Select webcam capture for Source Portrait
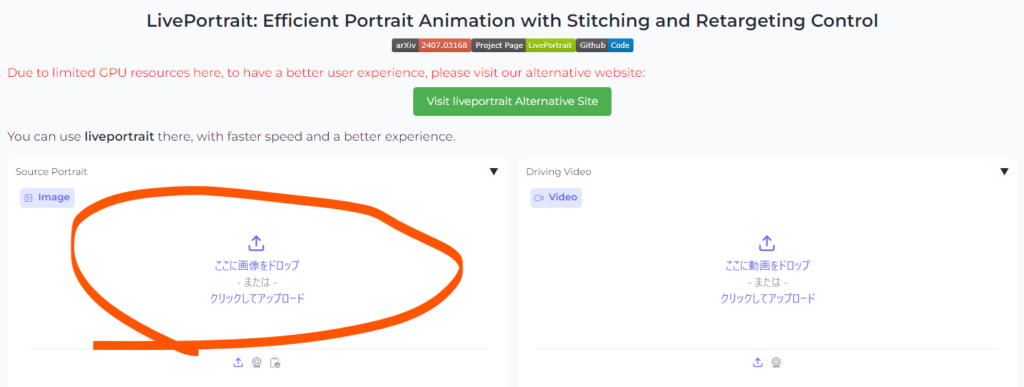This screenshot has height=387, width=1024. point(257,362)
